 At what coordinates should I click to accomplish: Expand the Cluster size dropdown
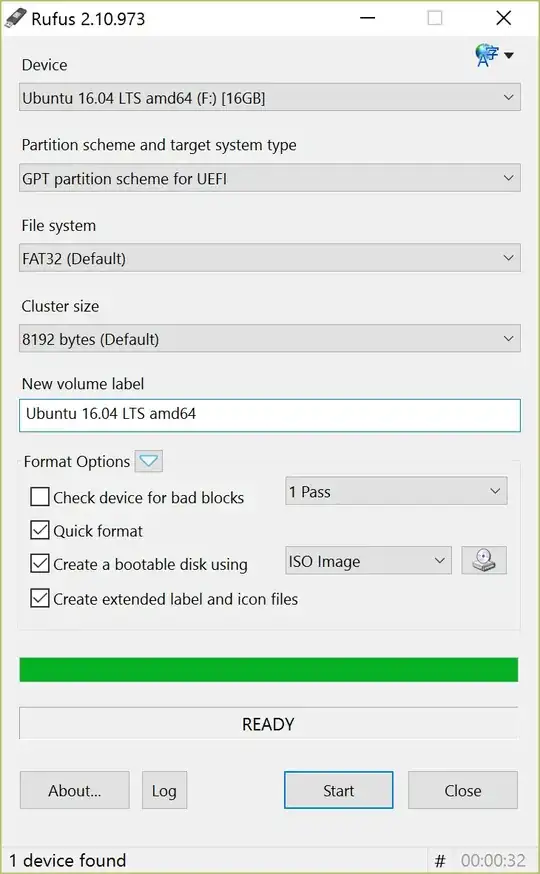pos(270,338)
